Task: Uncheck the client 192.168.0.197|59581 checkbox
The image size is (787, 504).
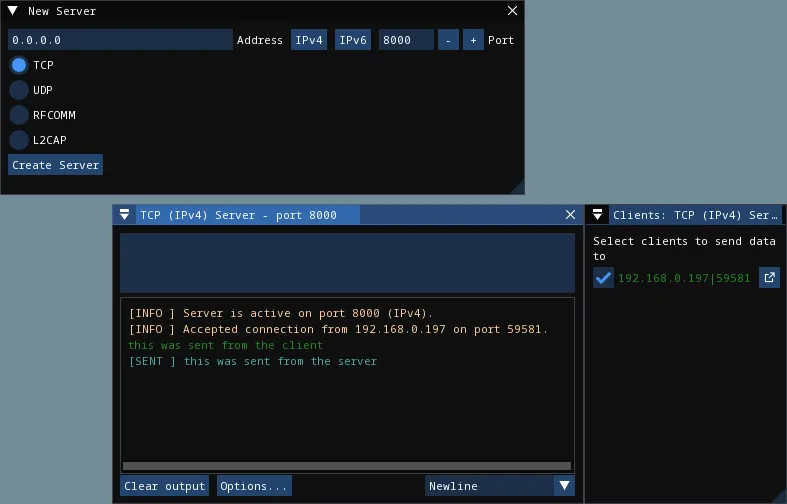Action: click(603, 278)
